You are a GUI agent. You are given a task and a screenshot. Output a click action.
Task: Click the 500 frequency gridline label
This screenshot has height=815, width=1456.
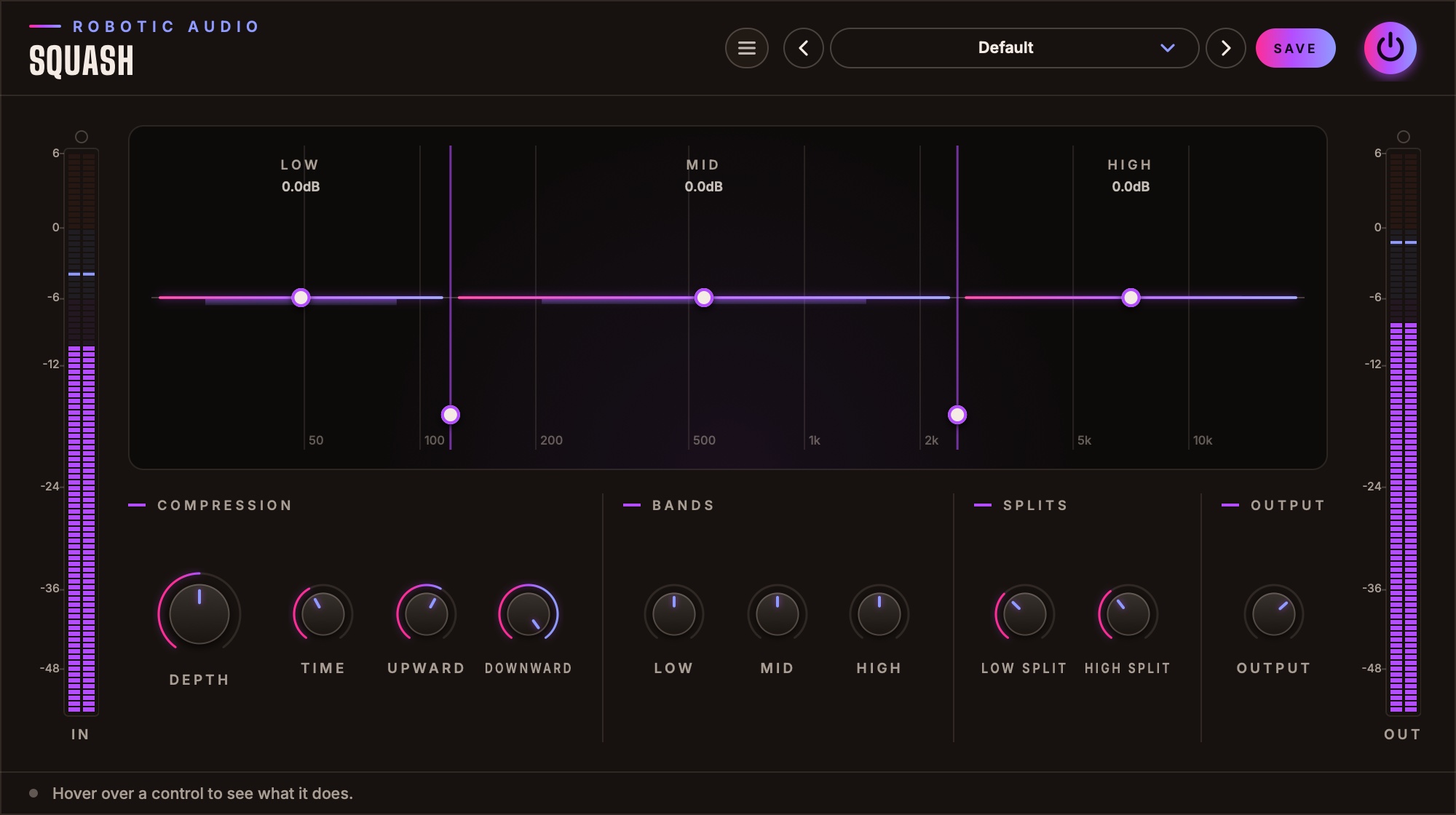(704, 440)
